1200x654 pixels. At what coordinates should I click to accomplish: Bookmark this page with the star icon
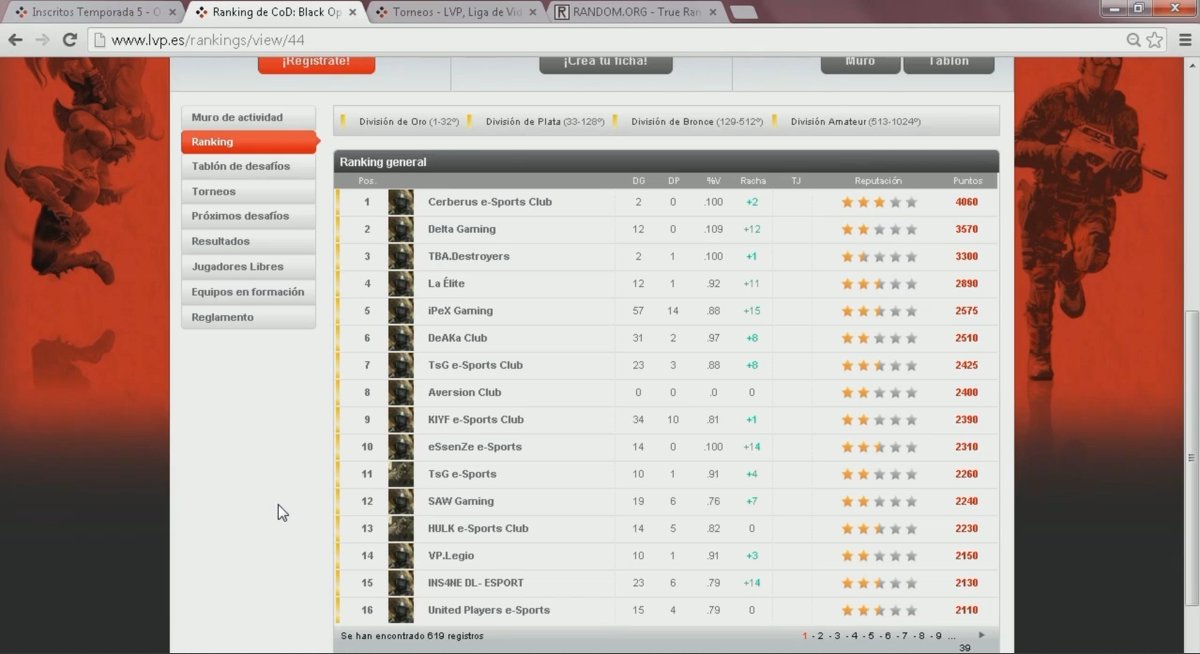click(1155, 40)
